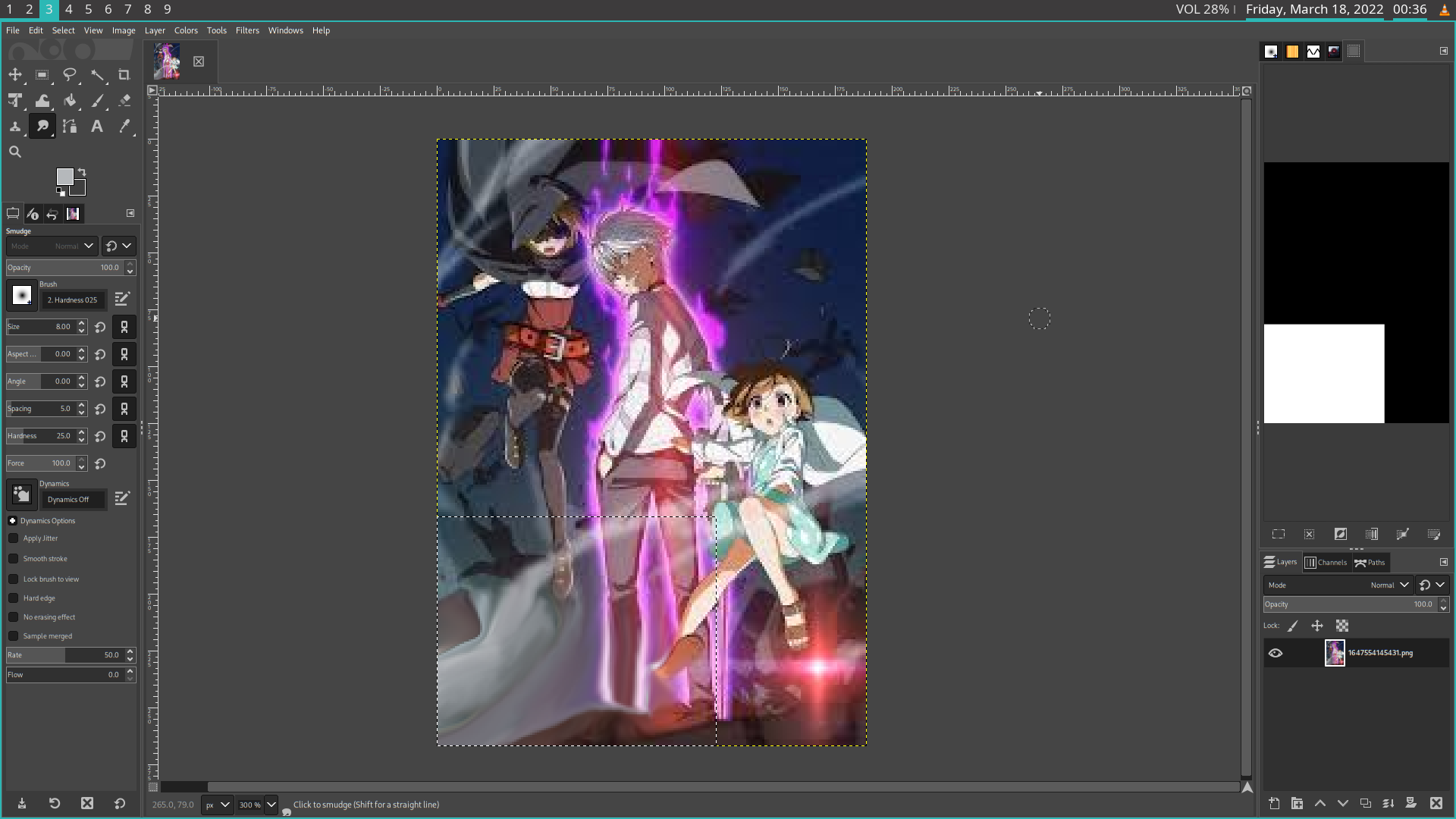Check the Hard edge option
The width and height of the screenshot is (1456, 819).
tap(14, 598)
